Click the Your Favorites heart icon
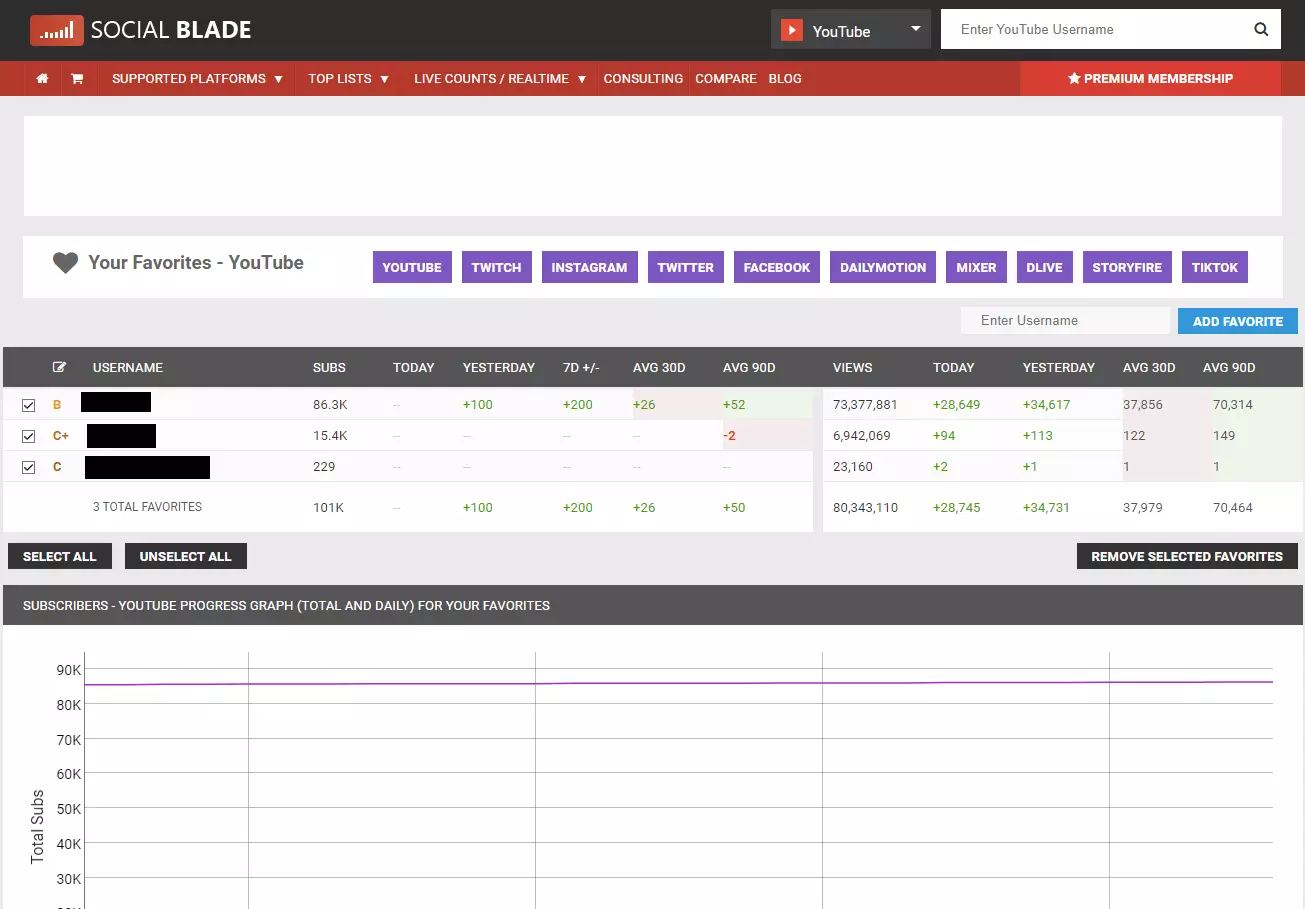Viewport: 1305px width, 909px height. [65, 263]
